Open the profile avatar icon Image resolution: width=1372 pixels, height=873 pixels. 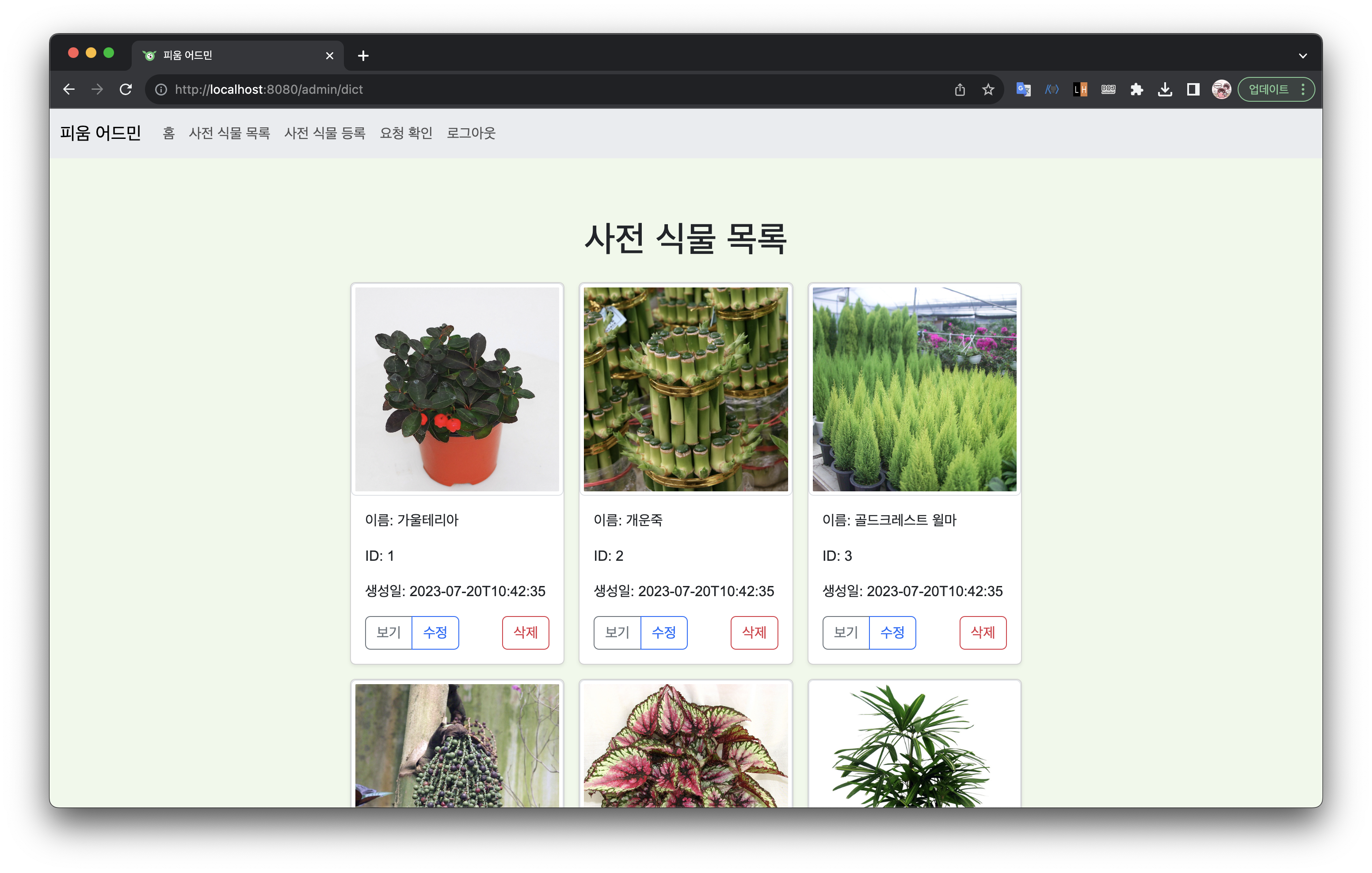click(x=1221, y=89)
